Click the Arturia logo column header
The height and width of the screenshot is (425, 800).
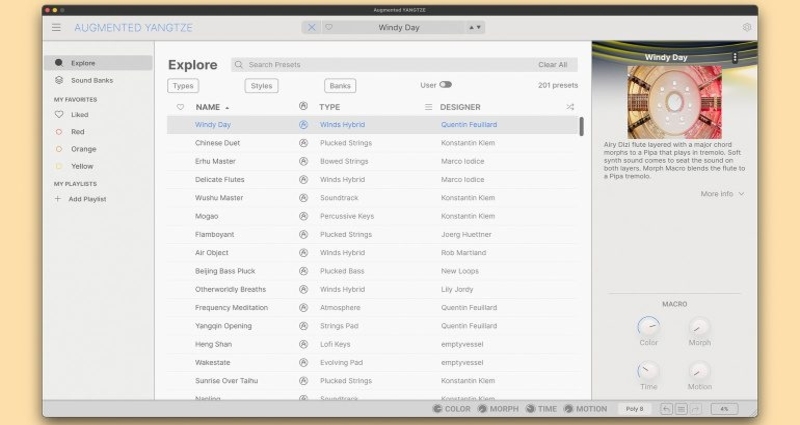[x=303, y=106]
